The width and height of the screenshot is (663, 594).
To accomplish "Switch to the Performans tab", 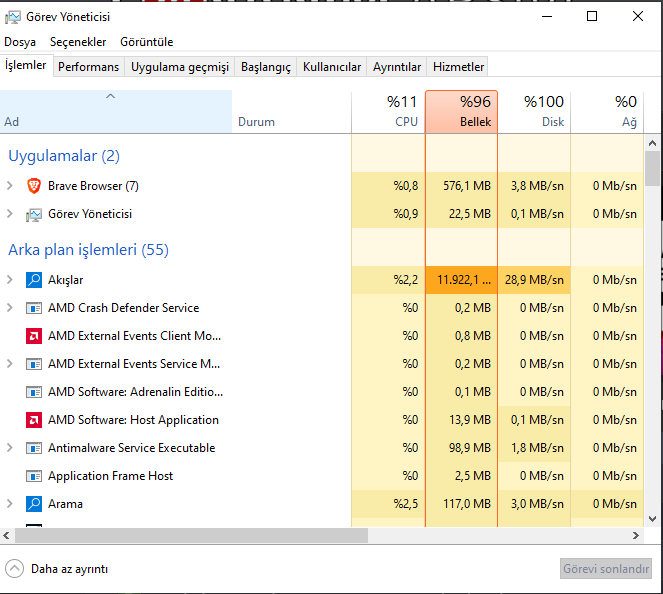I will tap(88, 67).
